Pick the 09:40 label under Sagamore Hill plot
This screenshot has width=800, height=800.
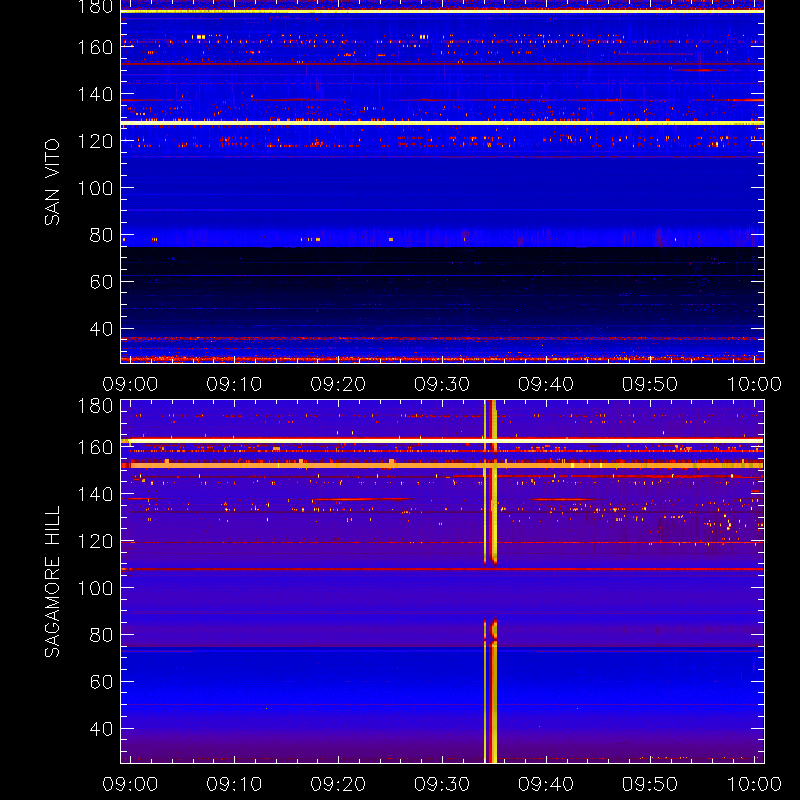(546, 784)
